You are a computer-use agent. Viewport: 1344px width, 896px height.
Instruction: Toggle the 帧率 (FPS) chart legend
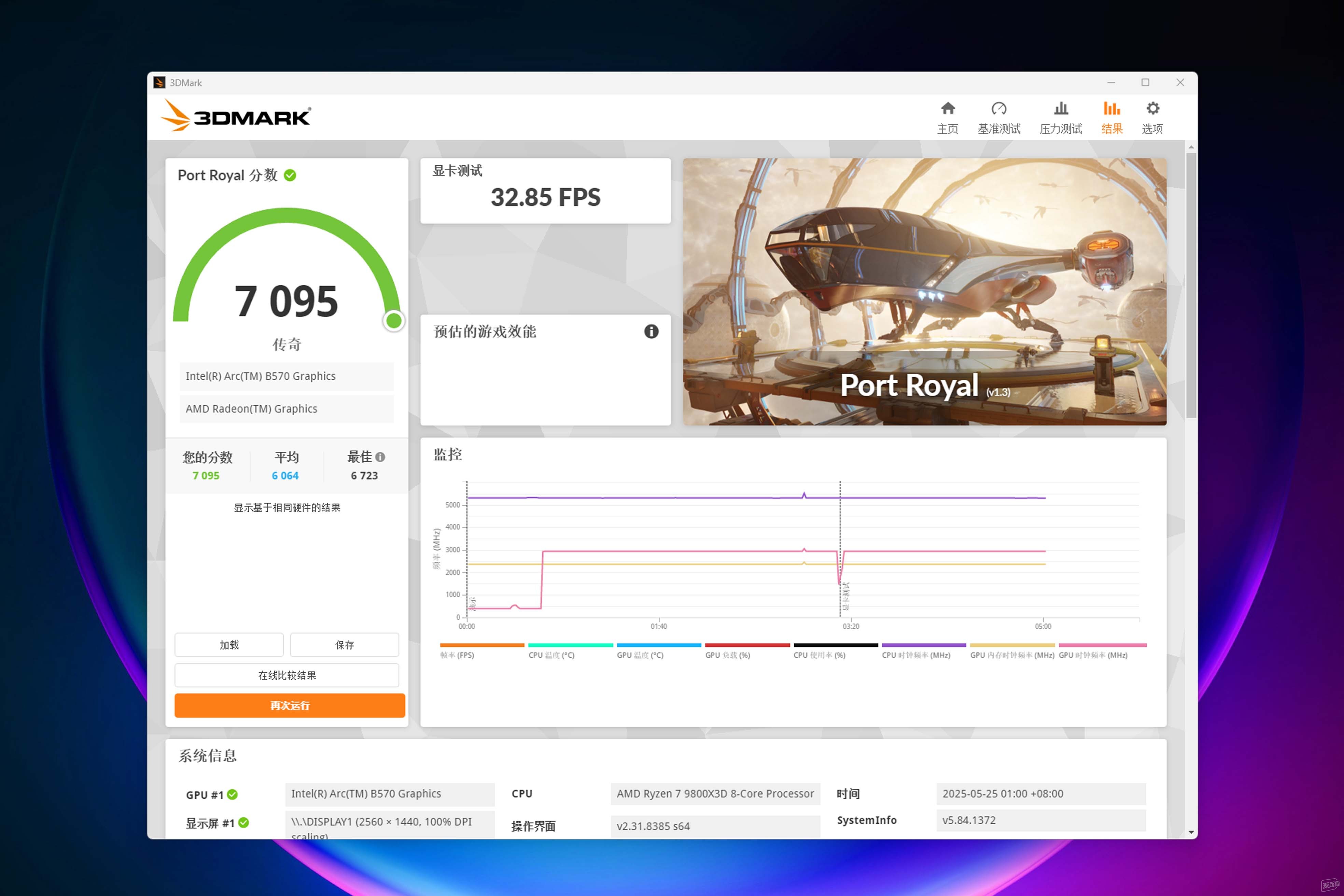482,651
